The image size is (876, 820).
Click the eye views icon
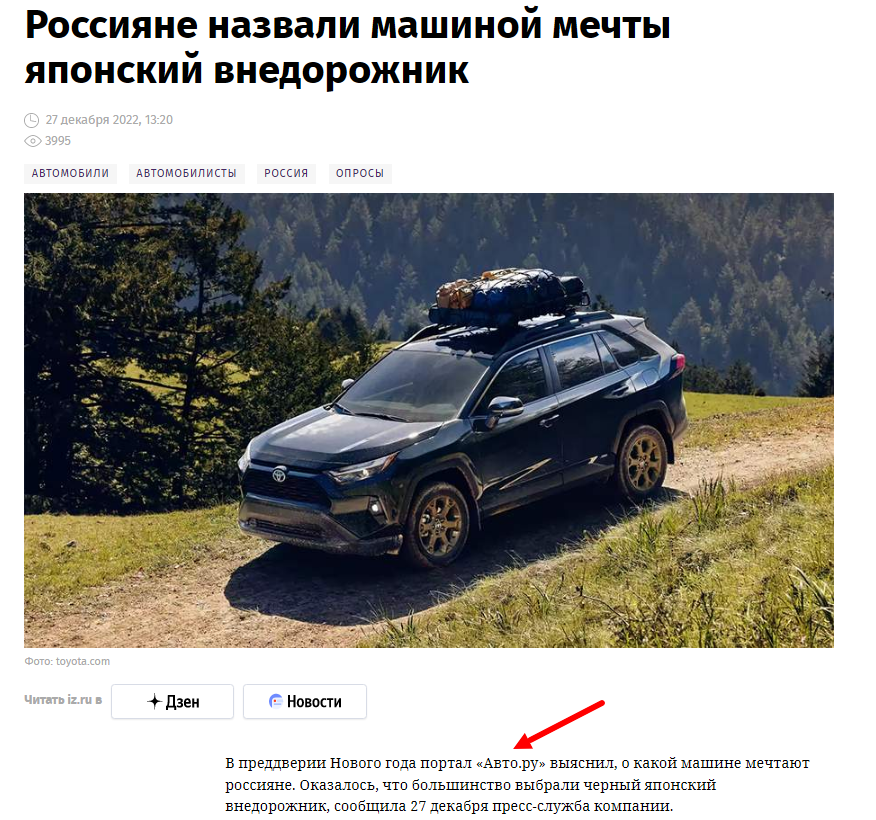[x=32, y=141]
